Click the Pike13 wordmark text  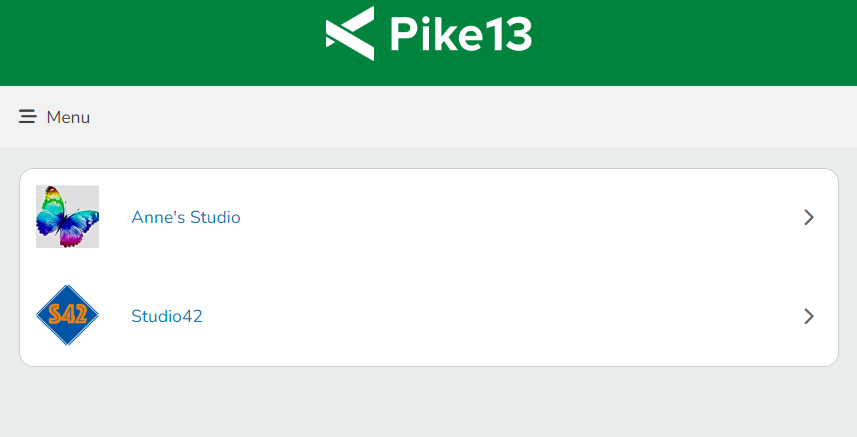point(460,35)
